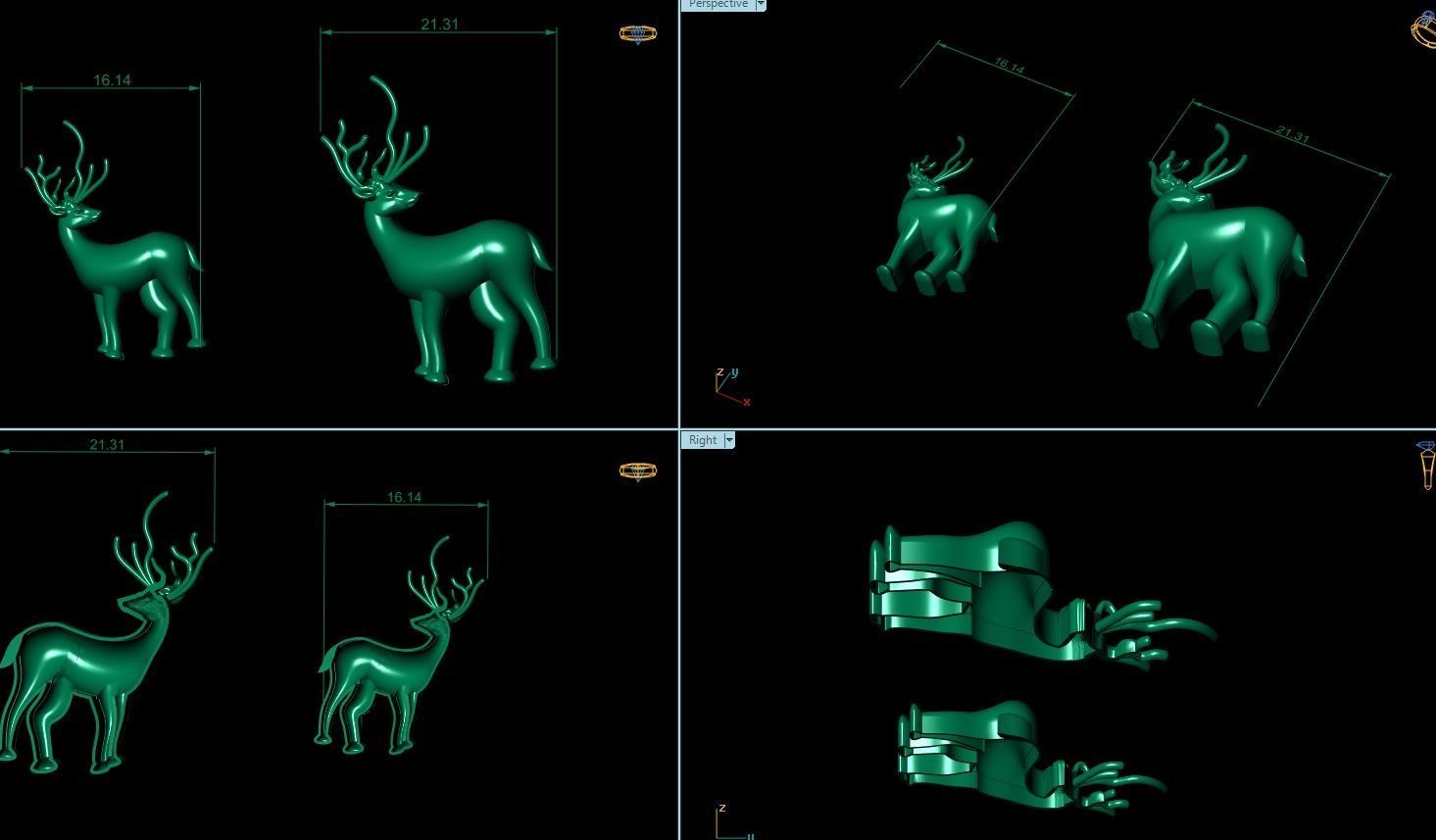Screen dimensions: 1436x840
Task: Click the XYZ axis icon in the Perspective viewport
Action: (x=732, y=386)
